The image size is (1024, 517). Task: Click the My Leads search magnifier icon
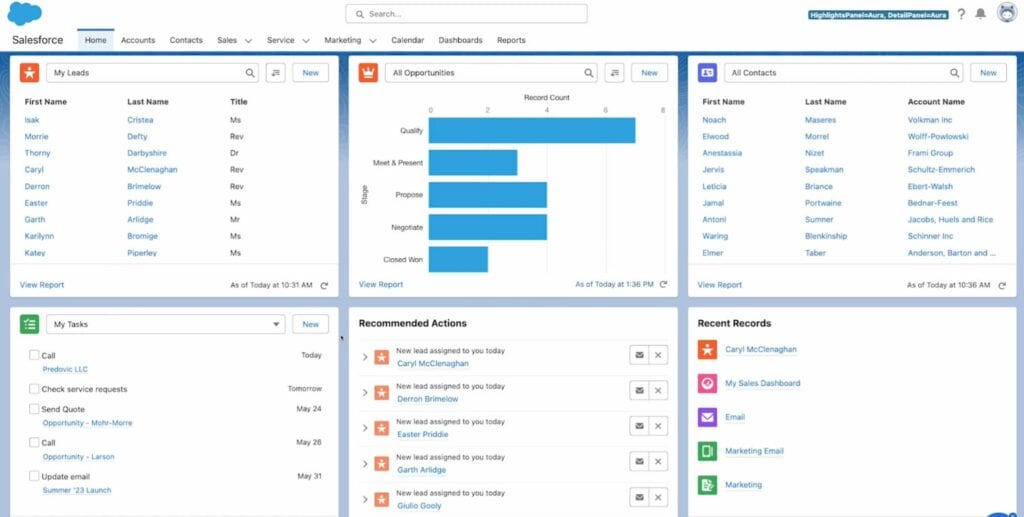click(x=250, y=73)
